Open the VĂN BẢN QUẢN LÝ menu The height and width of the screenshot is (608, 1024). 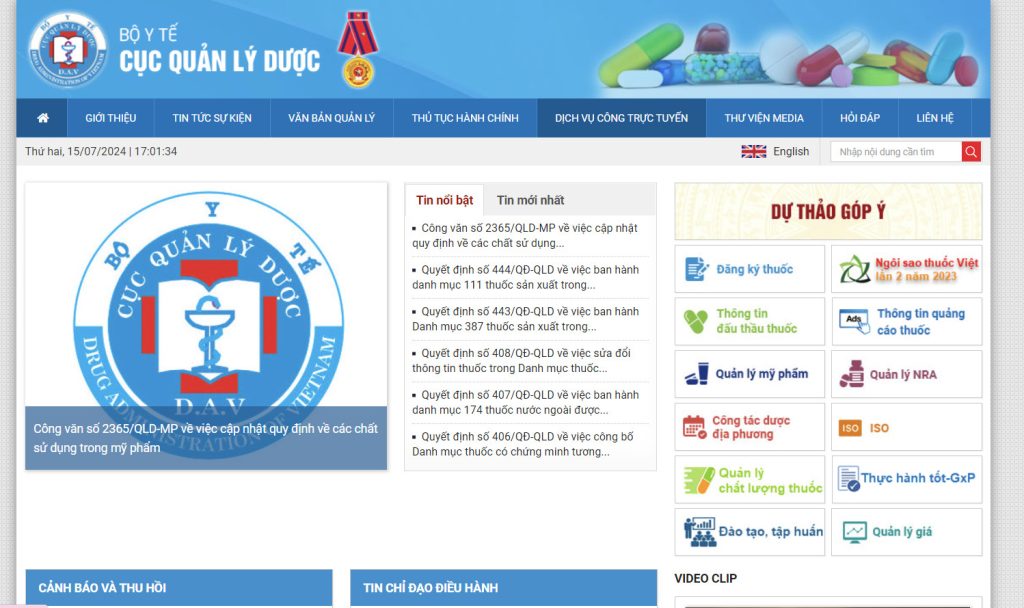pos(331,118)
